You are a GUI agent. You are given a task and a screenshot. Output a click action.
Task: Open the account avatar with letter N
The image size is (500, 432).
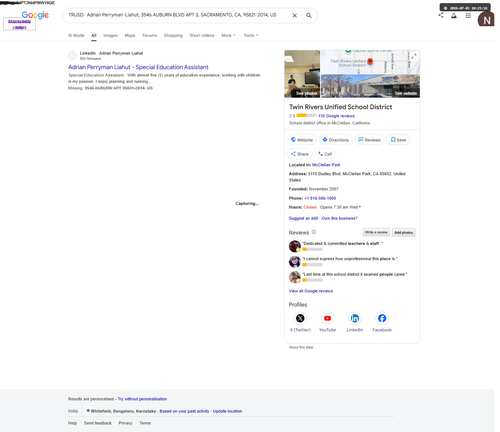(486, 20)
